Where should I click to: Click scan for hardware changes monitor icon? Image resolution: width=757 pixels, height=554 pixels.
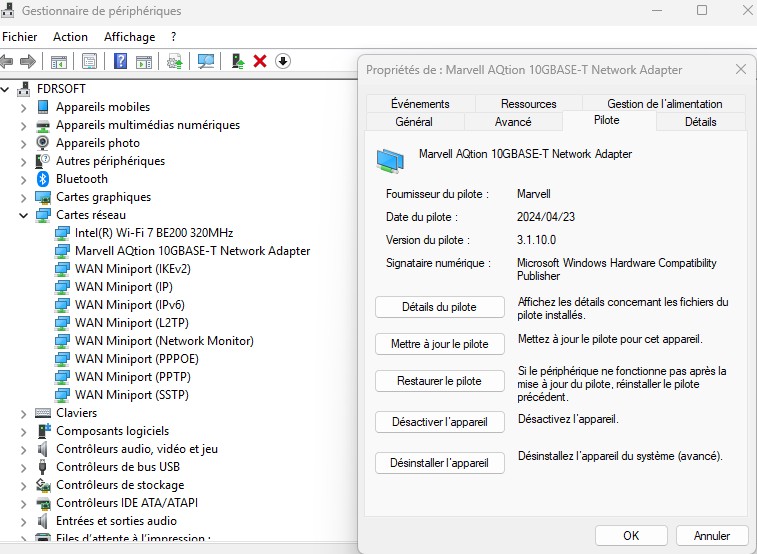pyautogui.click(x=206, y=62)
